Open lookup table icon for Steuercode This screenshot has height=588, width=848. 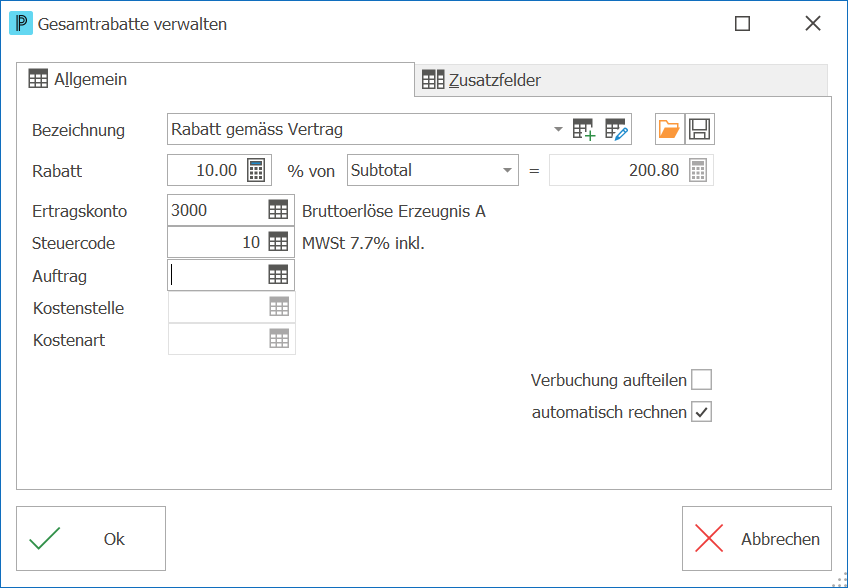279,242
